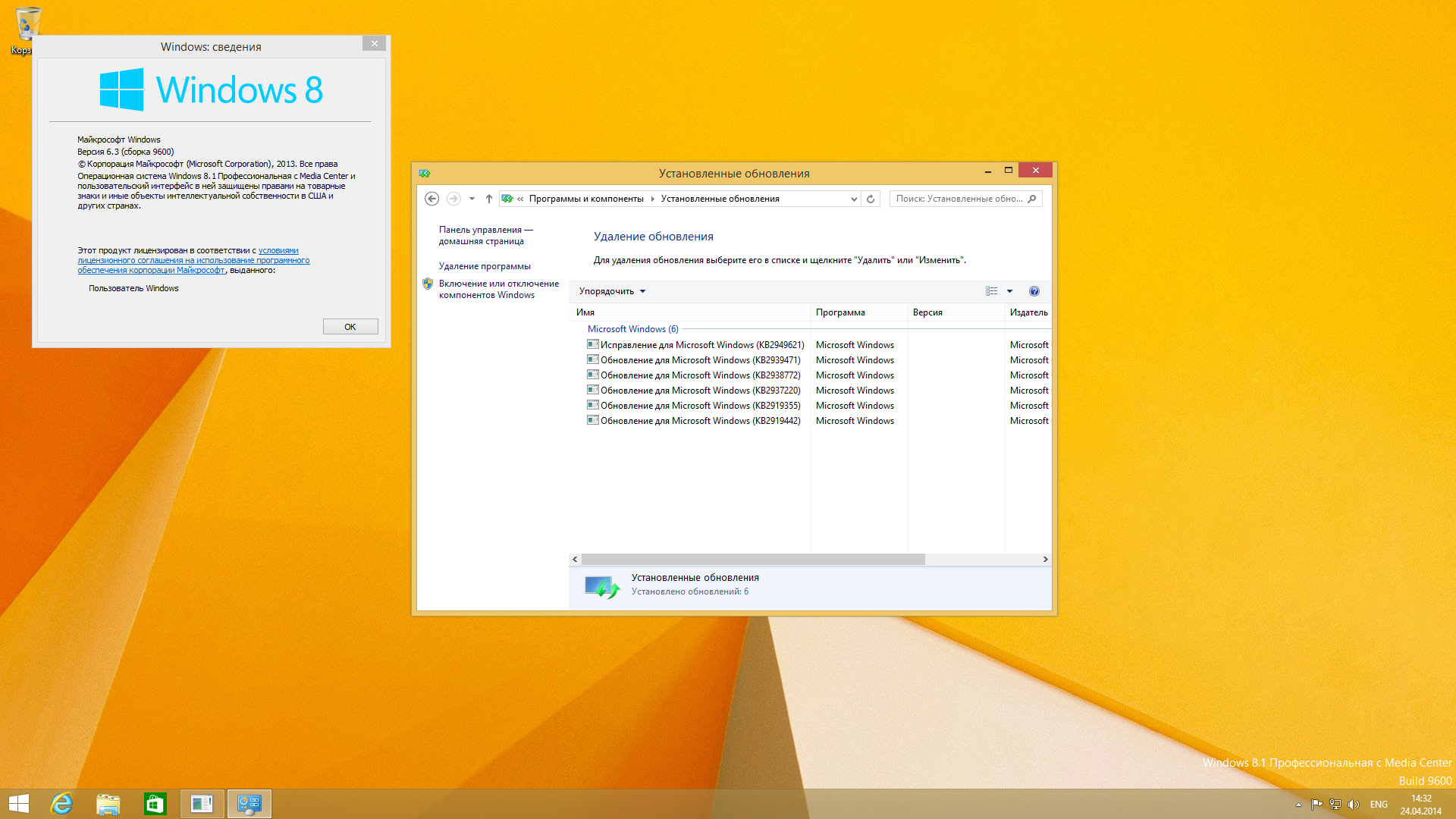Refresh the Installed Updates list
1456x819 pixels.
click(871, 199)
